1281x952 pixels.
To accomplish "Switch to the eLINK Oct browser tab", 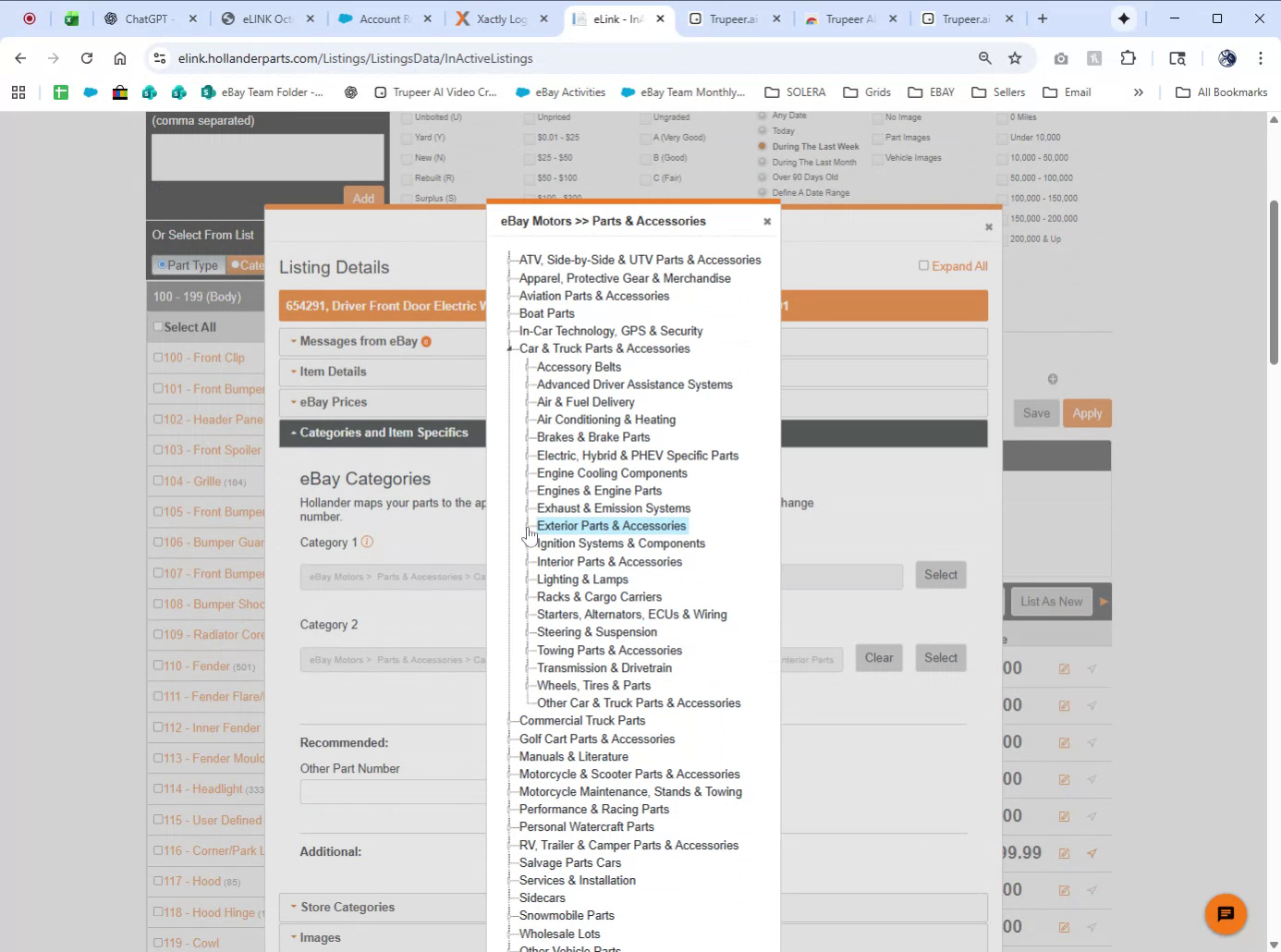I will click(x=267, y=18).
